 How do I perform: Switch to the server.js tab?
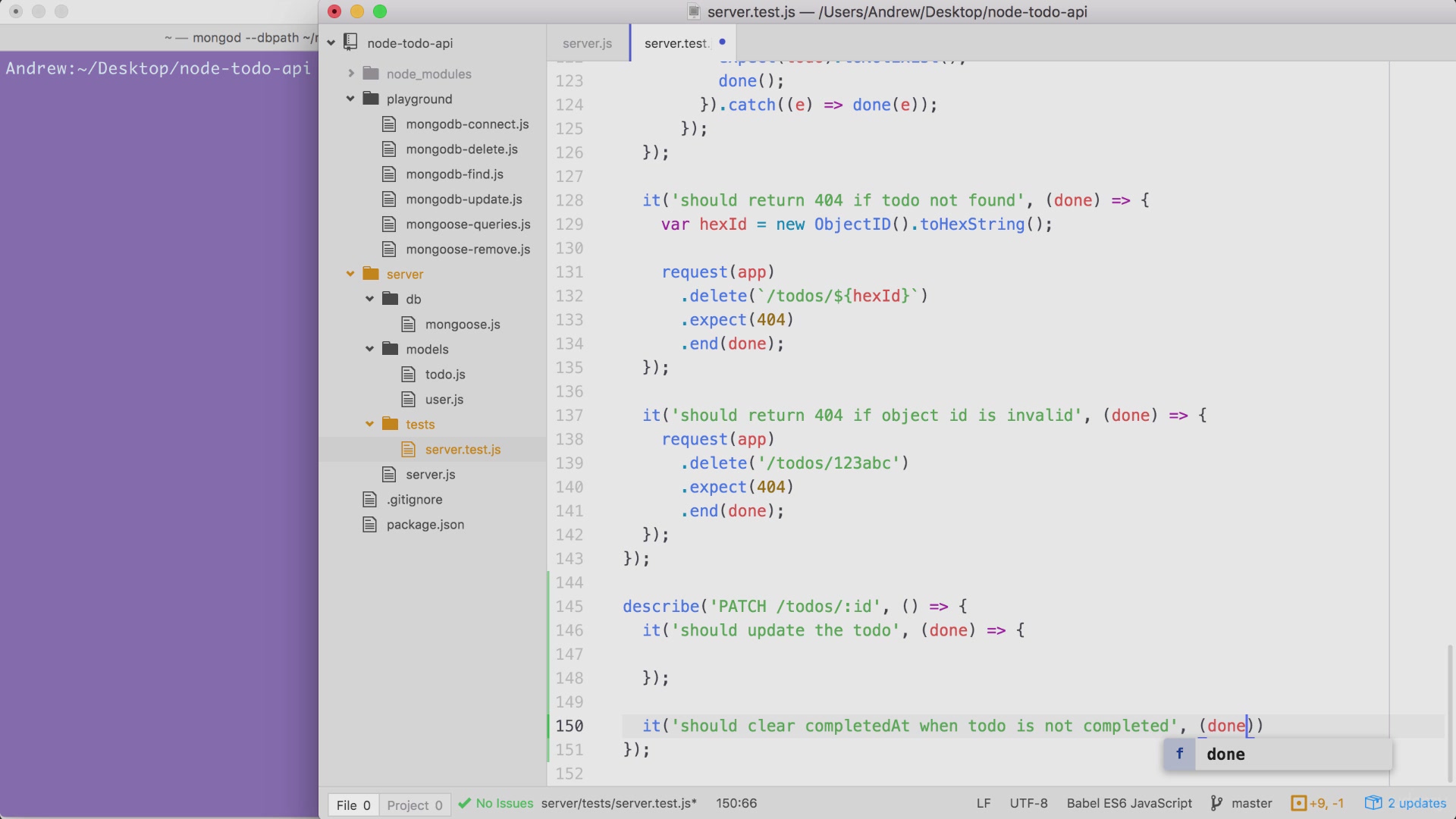pos(587,43)
